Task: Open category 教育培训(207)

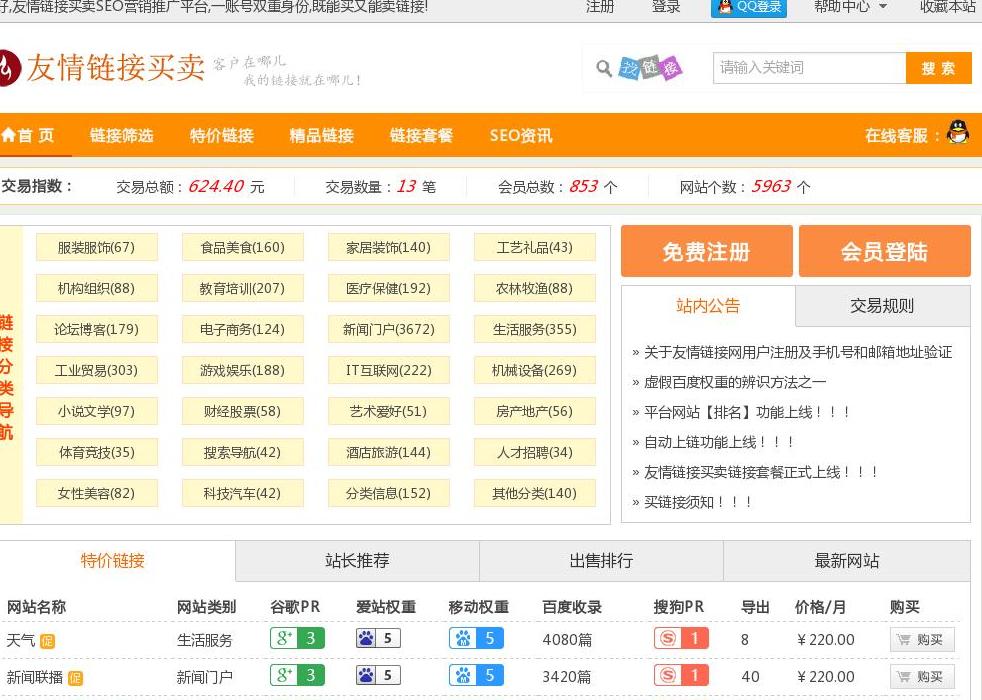Action: [x=242, y=289]
